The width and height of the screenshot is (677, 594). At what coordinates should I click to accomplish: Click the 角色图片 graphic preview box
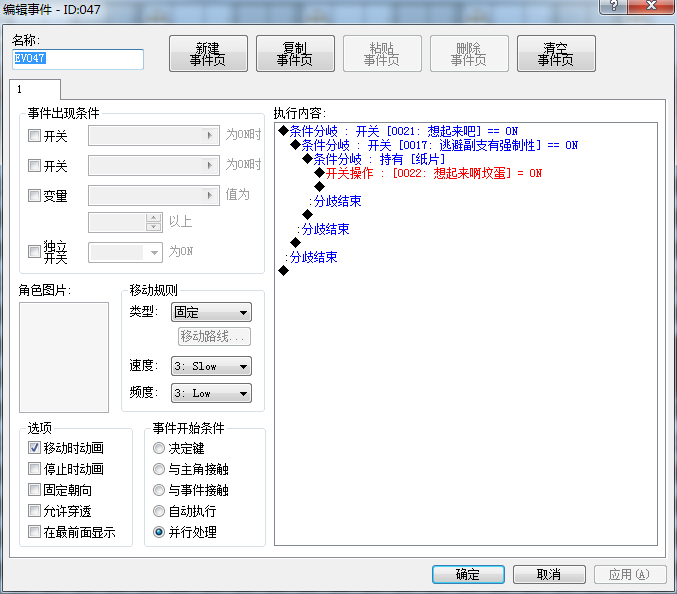tap(64, 357)
